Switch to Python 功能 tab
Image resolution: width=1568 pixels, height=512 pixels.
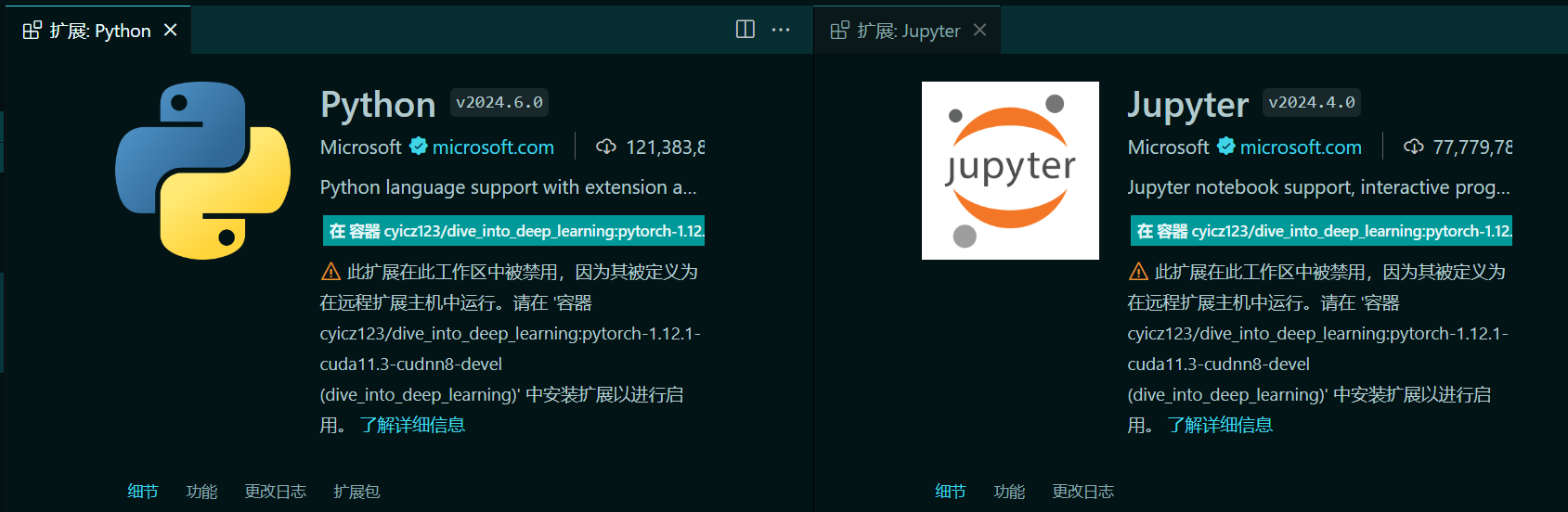[x=201, y=492]
